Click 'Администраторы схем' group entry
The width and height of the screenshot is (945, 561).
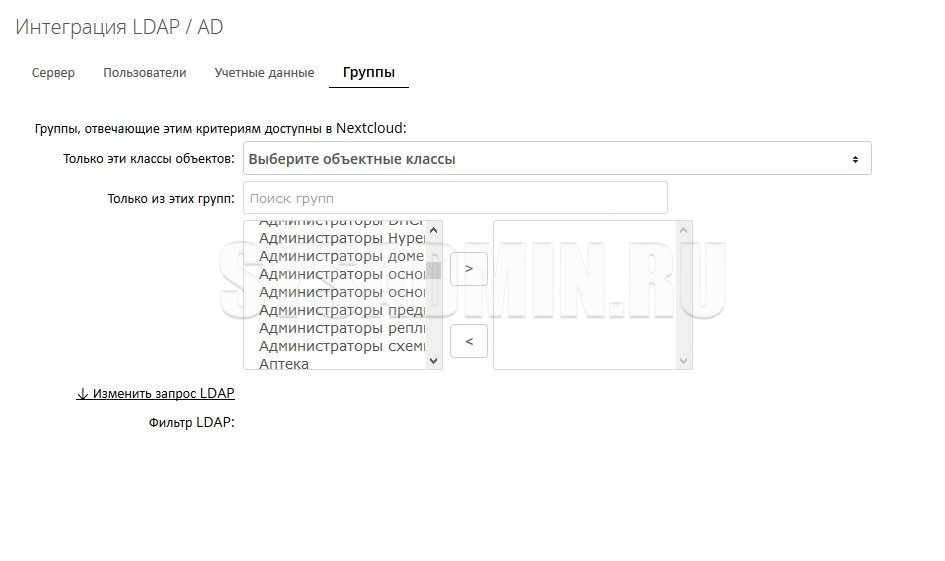pos(341,346)
